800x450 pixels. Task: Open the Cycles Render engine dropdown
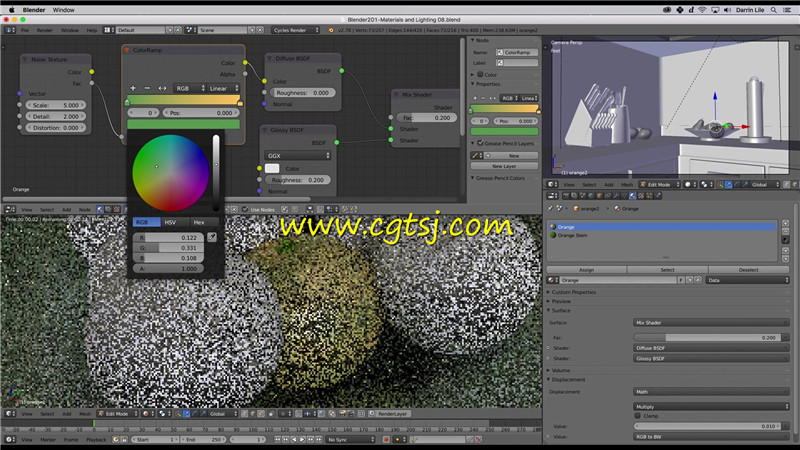[295, 30]
